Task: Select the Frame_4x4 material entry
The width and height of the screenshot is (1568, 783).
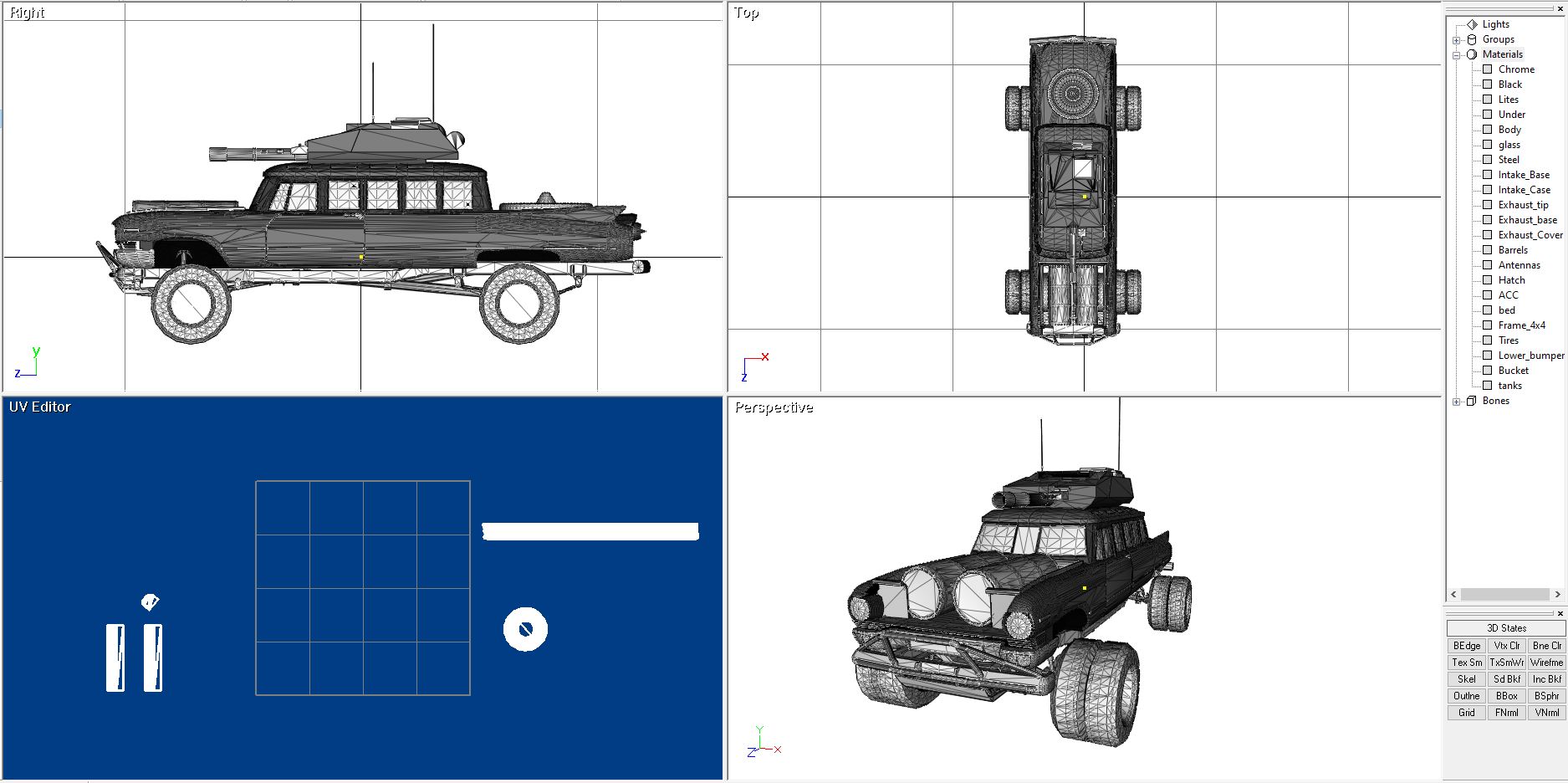Action: tap(1521, 325)
